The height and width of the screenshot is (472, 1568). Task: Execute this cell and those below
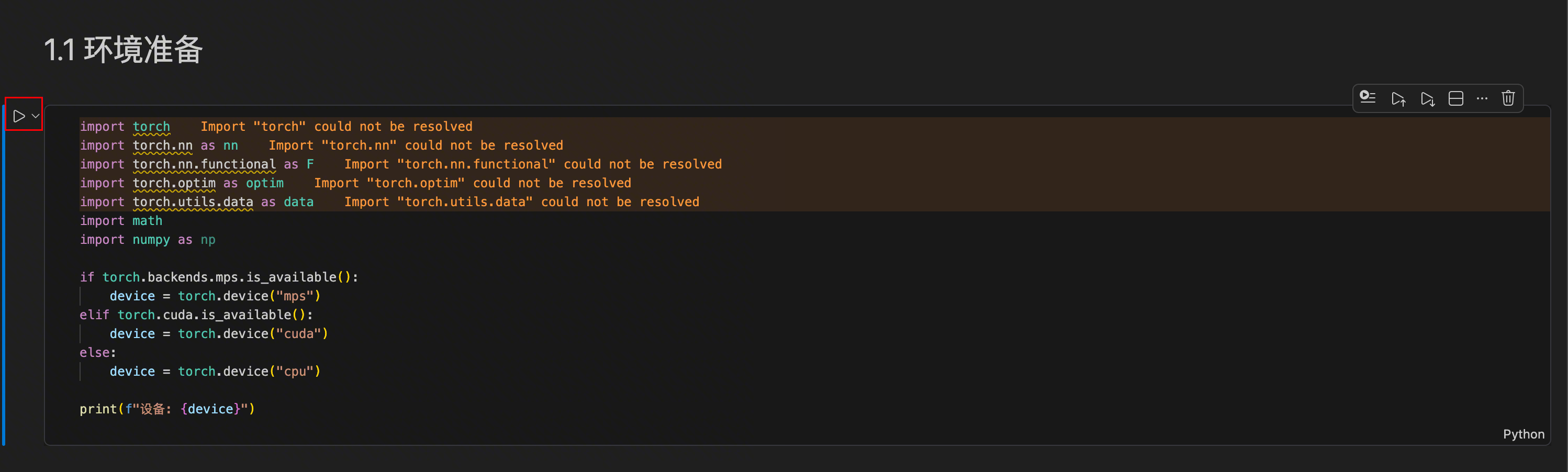coord(1427,98)
